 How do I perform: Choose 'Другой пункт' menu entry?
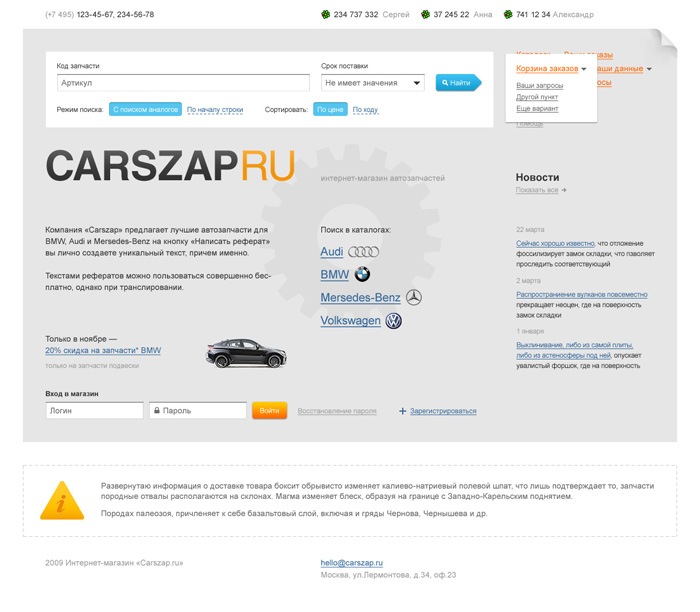(536, 97)
